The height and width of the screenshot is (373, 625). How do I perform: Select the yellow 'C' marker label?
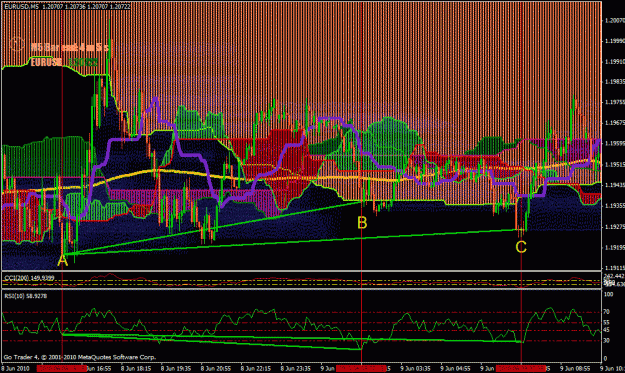(521, 247)
